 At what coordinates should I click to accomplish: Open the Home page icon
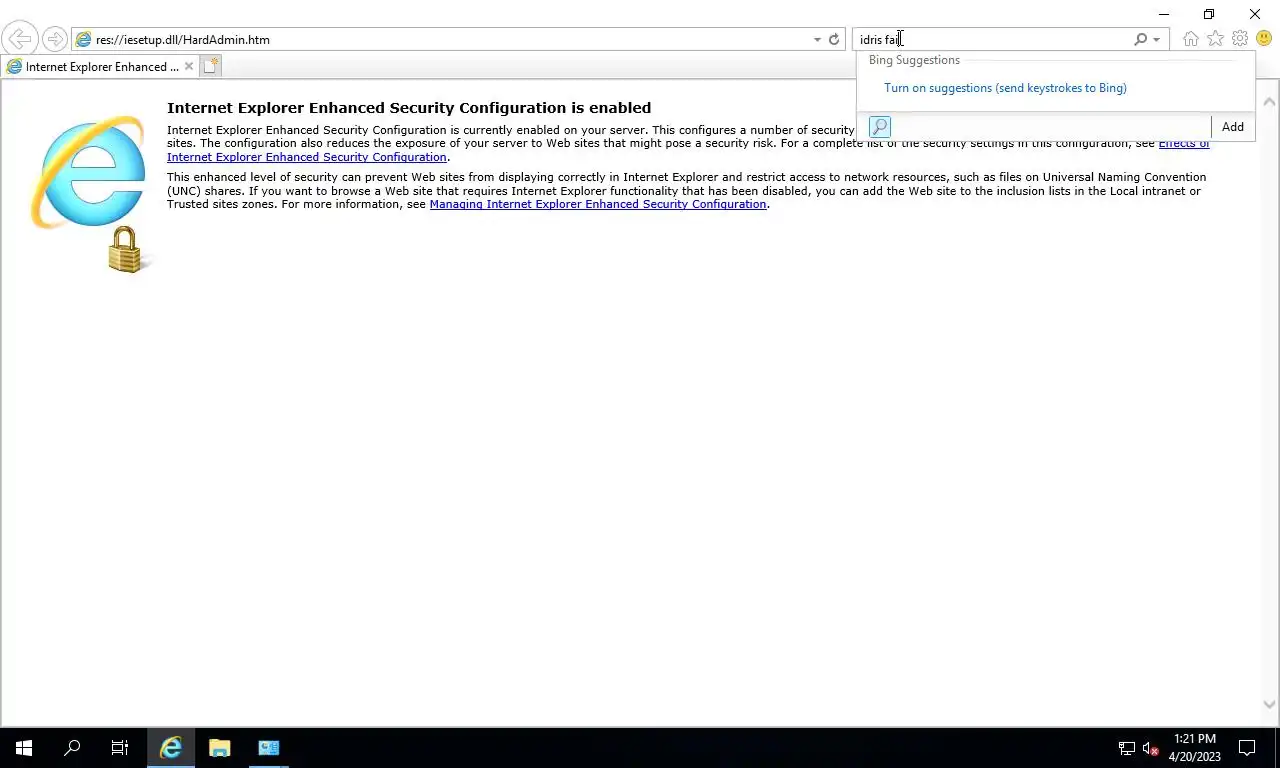[1190, 39]
